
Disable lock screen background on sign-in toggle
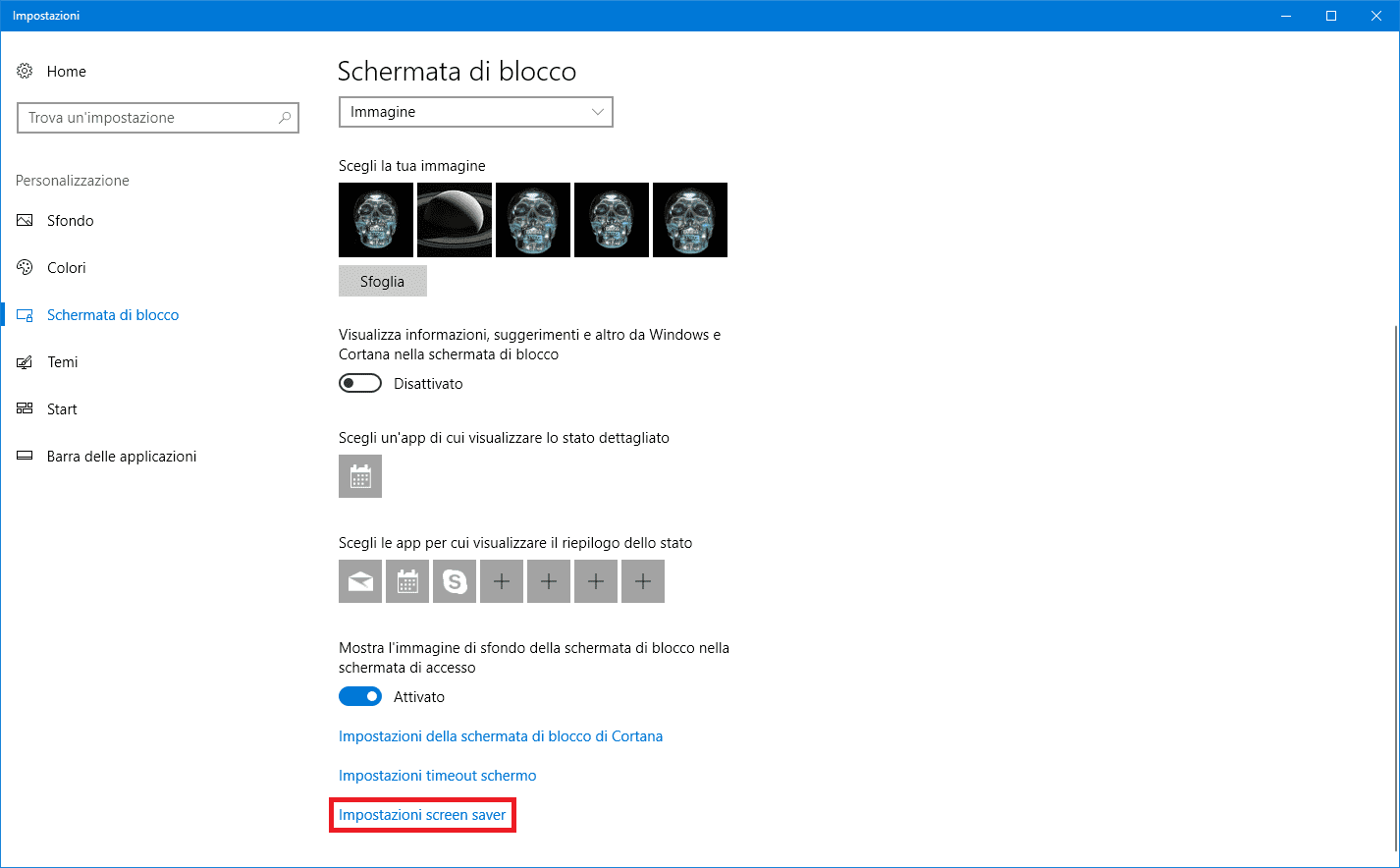(x=360, y=696)
